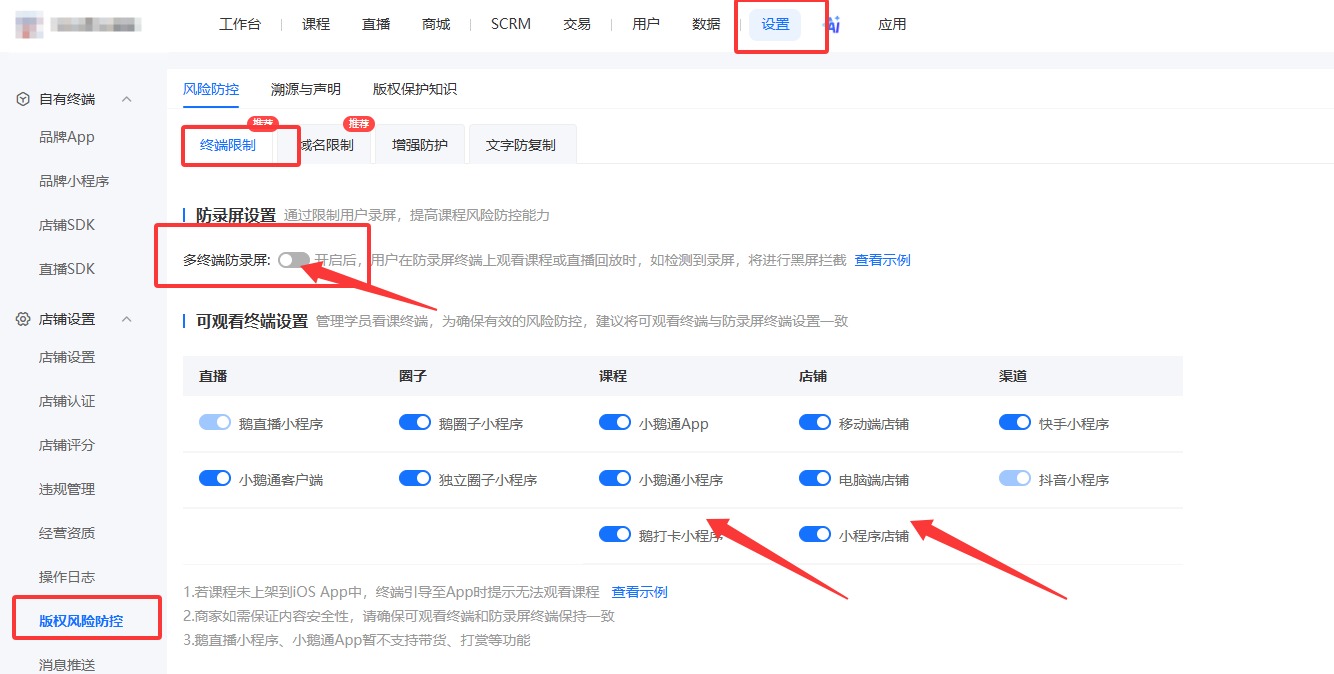The image size is (1334, 674).
Task: Open 违规管理 sidebar item
Action: [67, 489]
